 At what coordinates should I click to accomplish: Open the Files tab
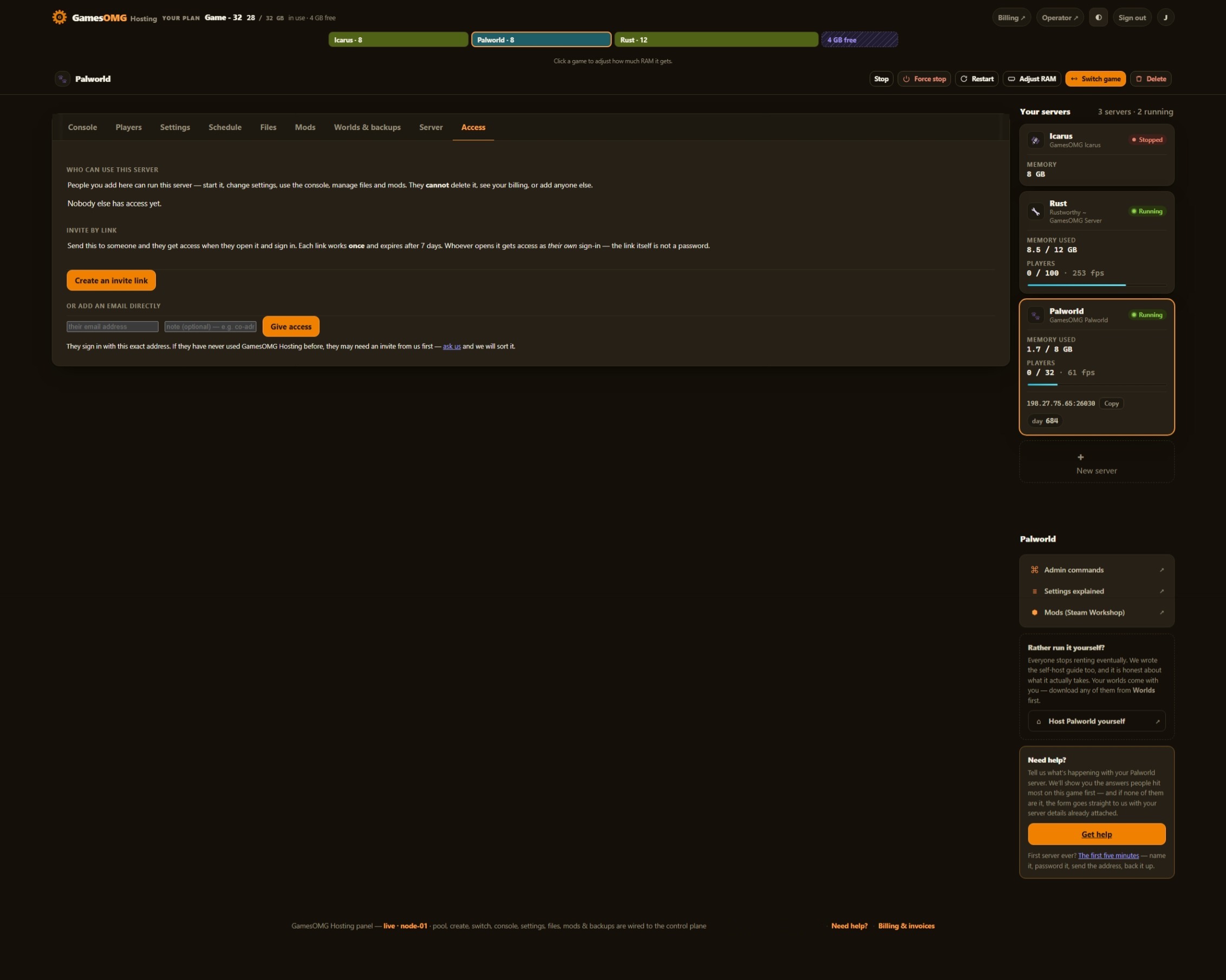click(269, 127)
